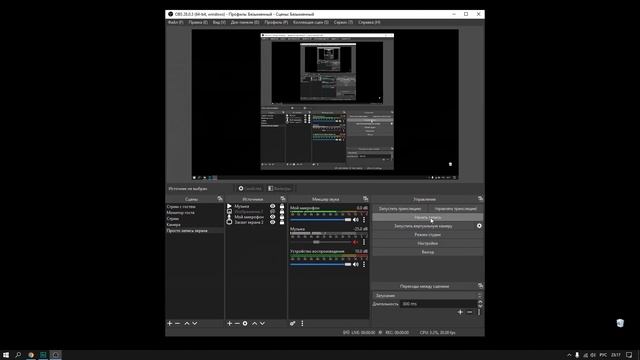Add a scene transition with the plus icon
The height and width of the screenshot is (360, 640).
[460, 312]
